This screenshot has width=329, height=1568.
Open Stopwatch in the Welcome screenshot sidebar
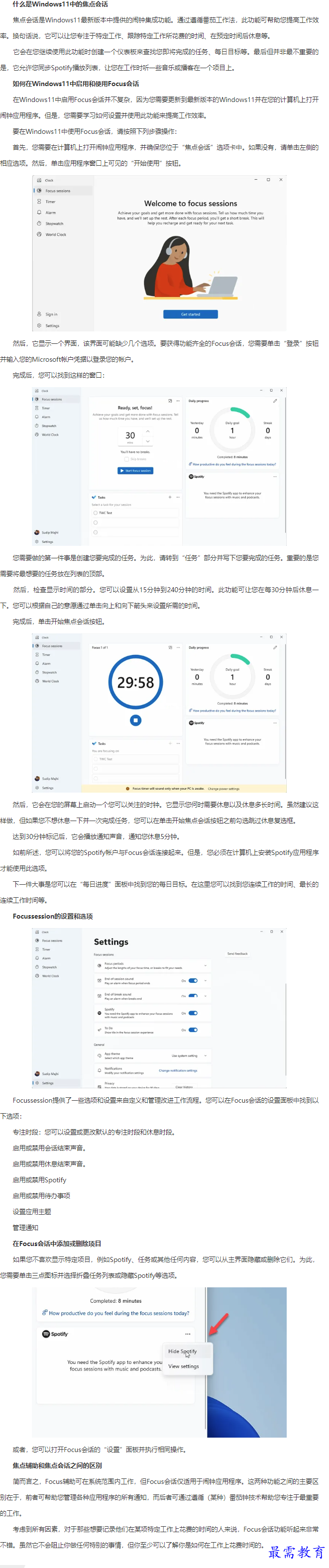(63, 223)
